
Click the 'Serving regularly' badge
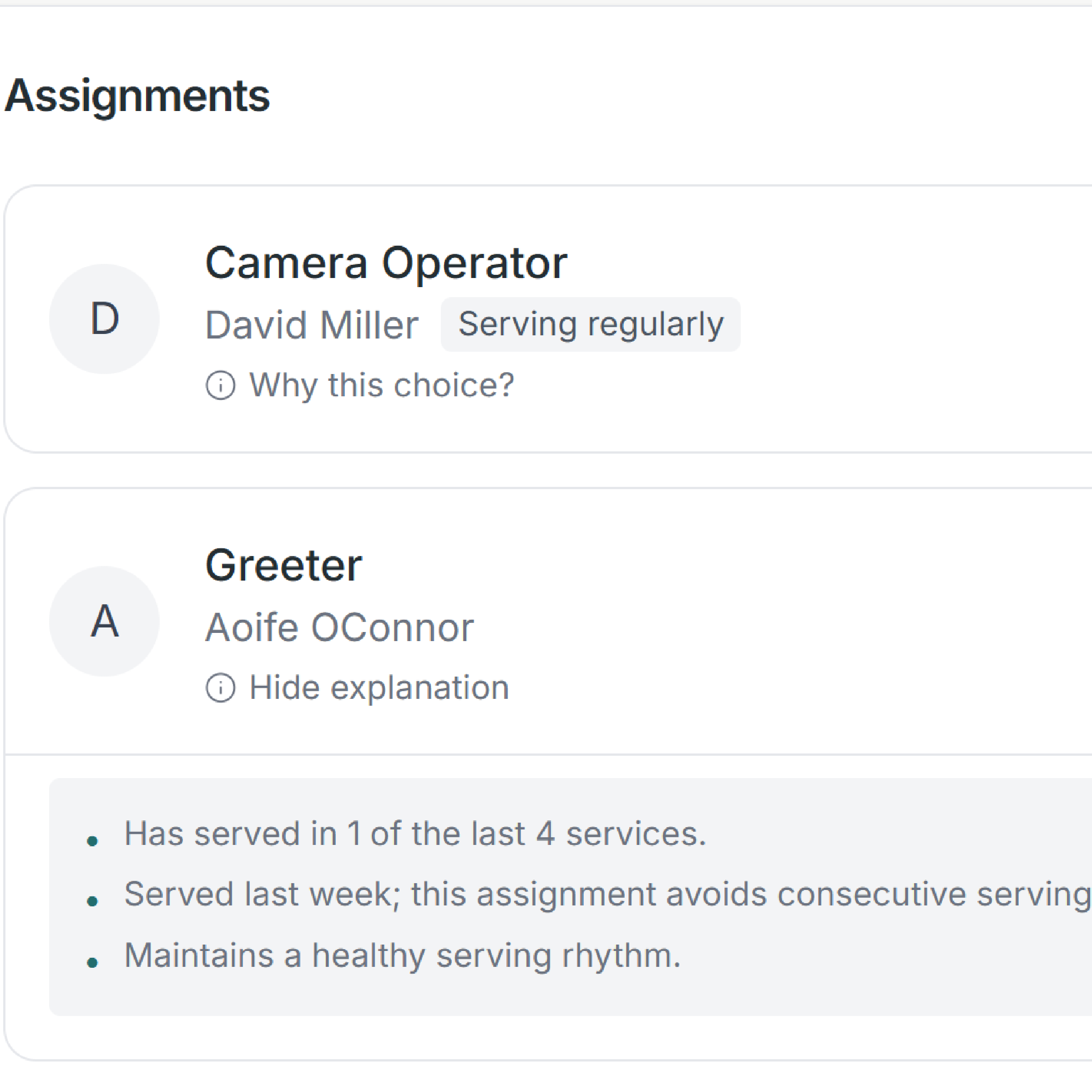(590, 324)
